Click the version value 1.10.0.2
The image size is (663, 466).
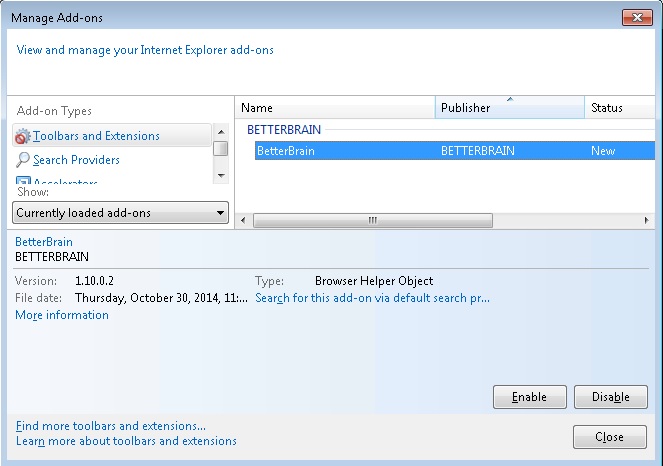pos(94,281)
